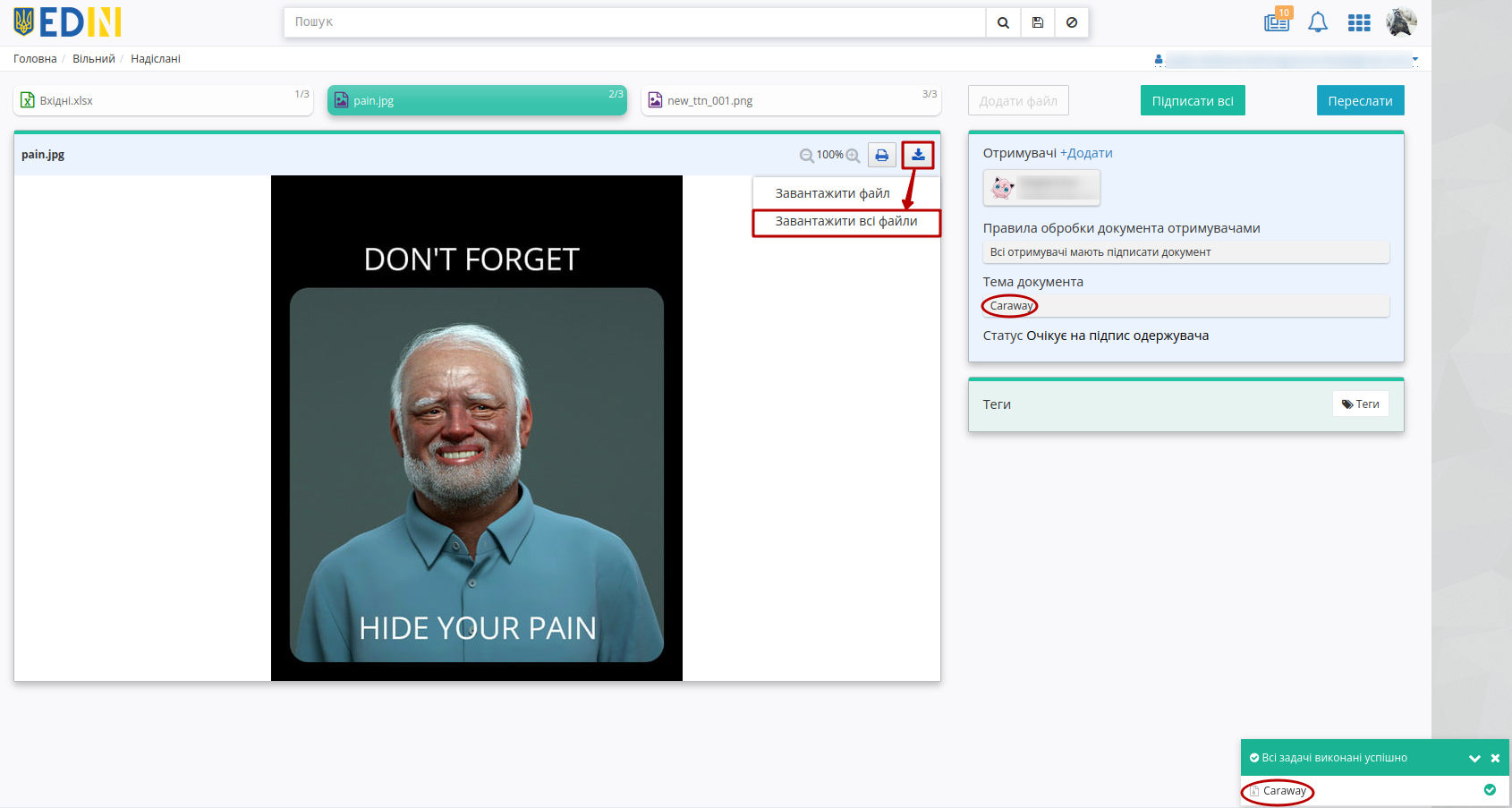Click the download icon button
Image resolution: width=1512 pixels, height=808 pixels.
click(x=918, y=155)
